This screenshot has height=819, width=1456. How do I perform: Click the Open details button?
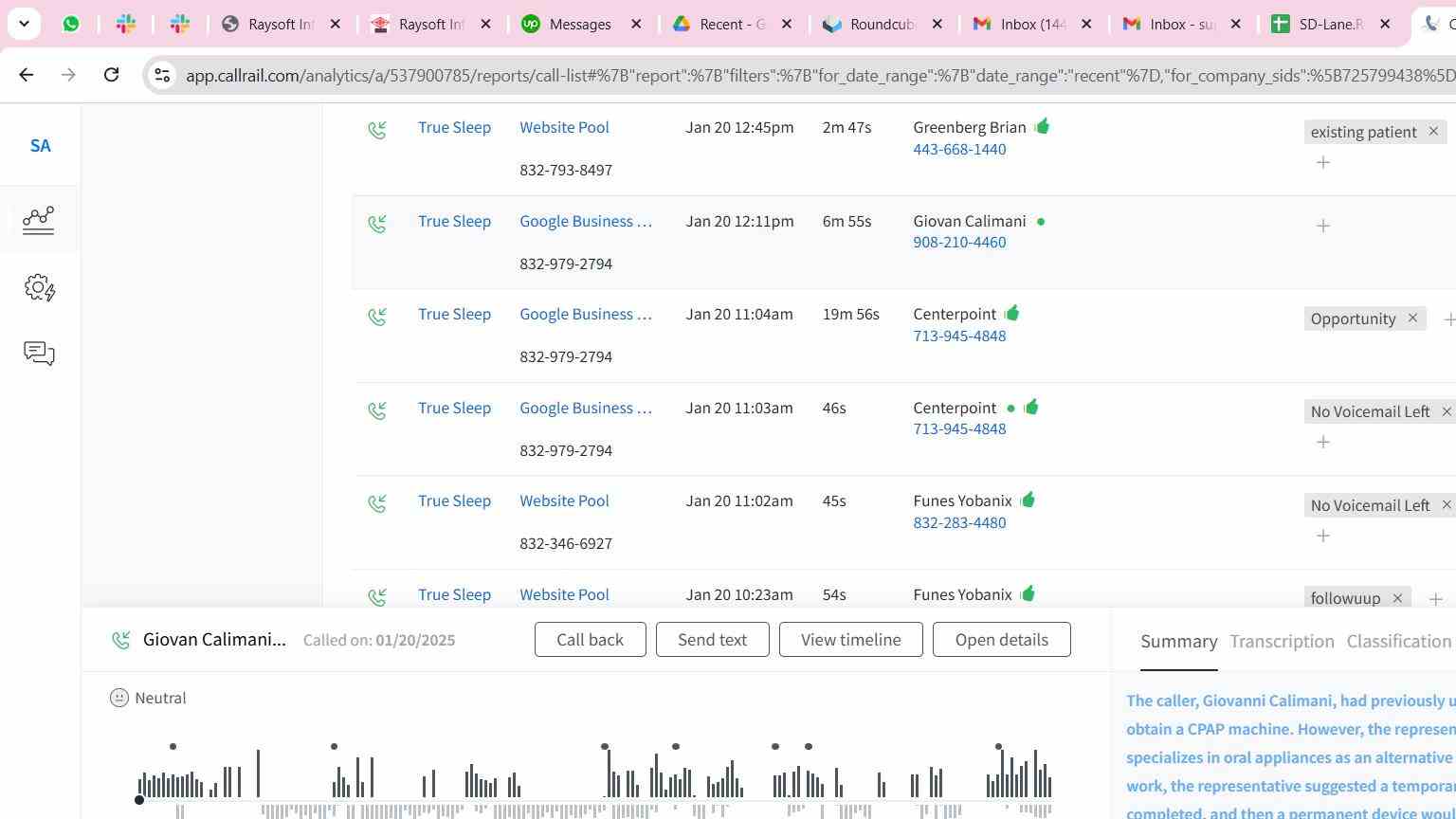click(1001, 640)
